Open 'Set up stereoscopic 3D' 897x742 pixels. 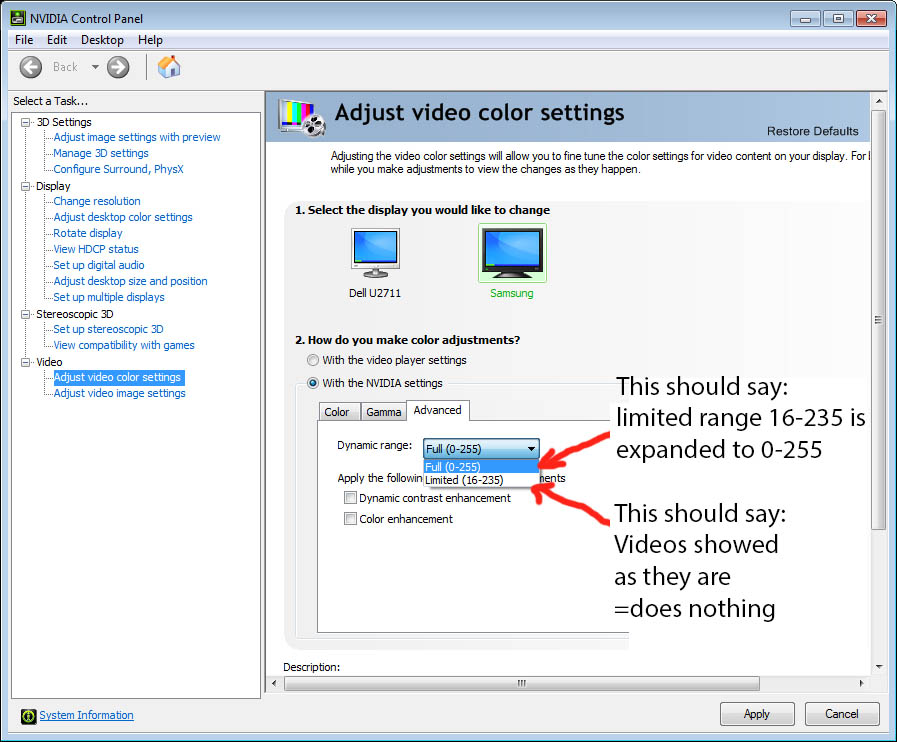[x=108, y=330]
